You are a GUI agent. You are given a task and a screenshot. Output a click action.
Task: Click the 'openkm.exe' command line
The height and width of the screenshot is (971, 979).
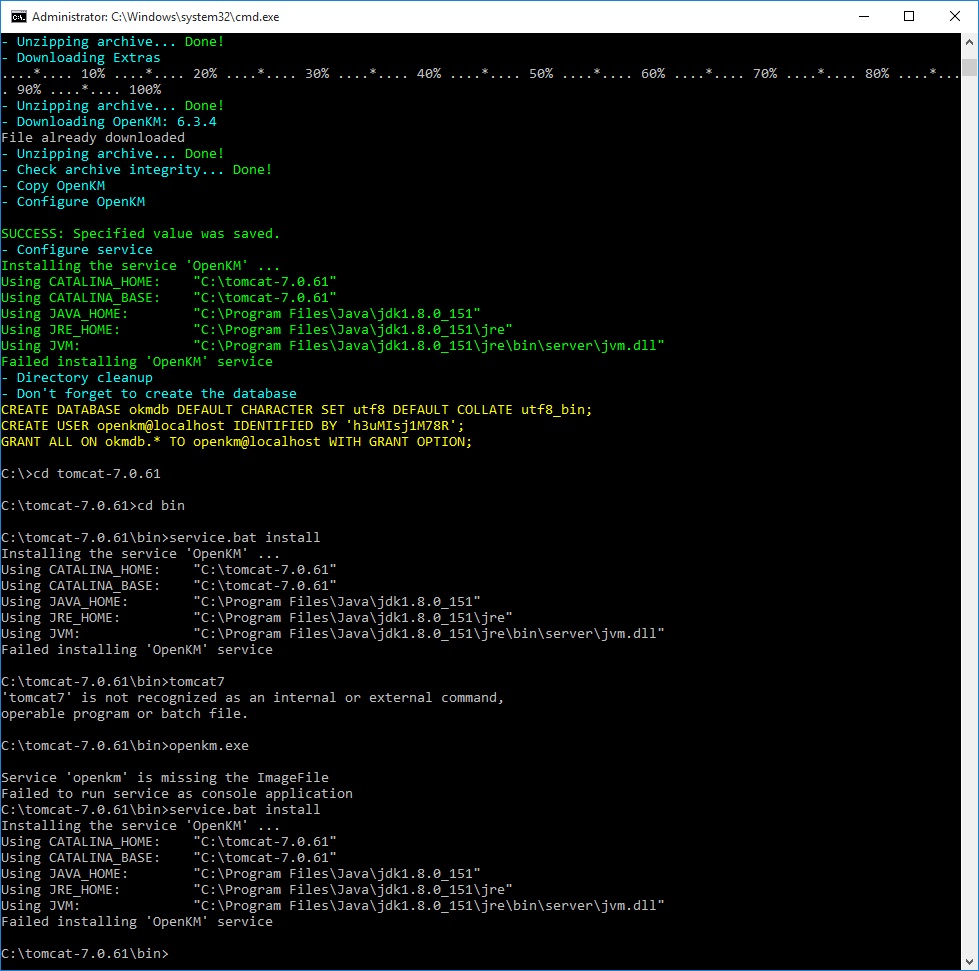125,746
